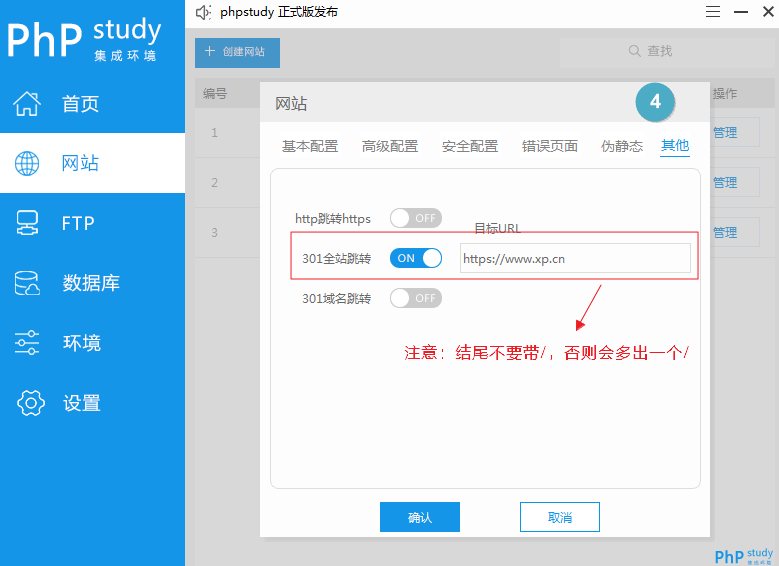Click the magnifier icon in search box
Screen dimensions: 779x566
[x=634, y=51]
